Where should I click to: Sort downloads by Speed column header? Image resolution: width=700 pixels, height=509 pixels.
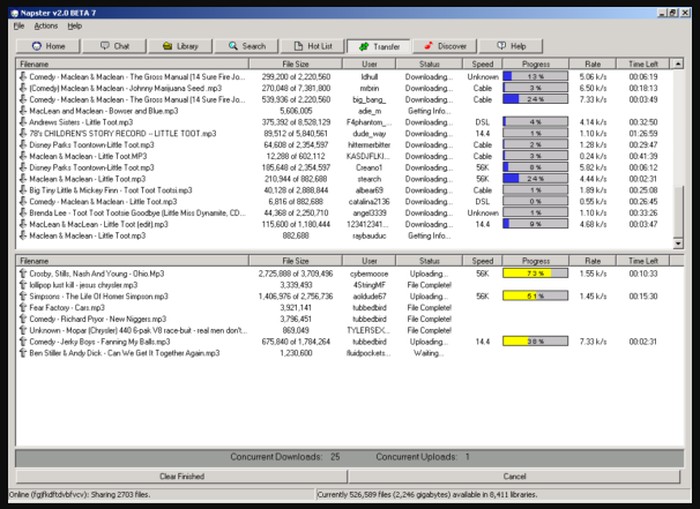[482, 64]
